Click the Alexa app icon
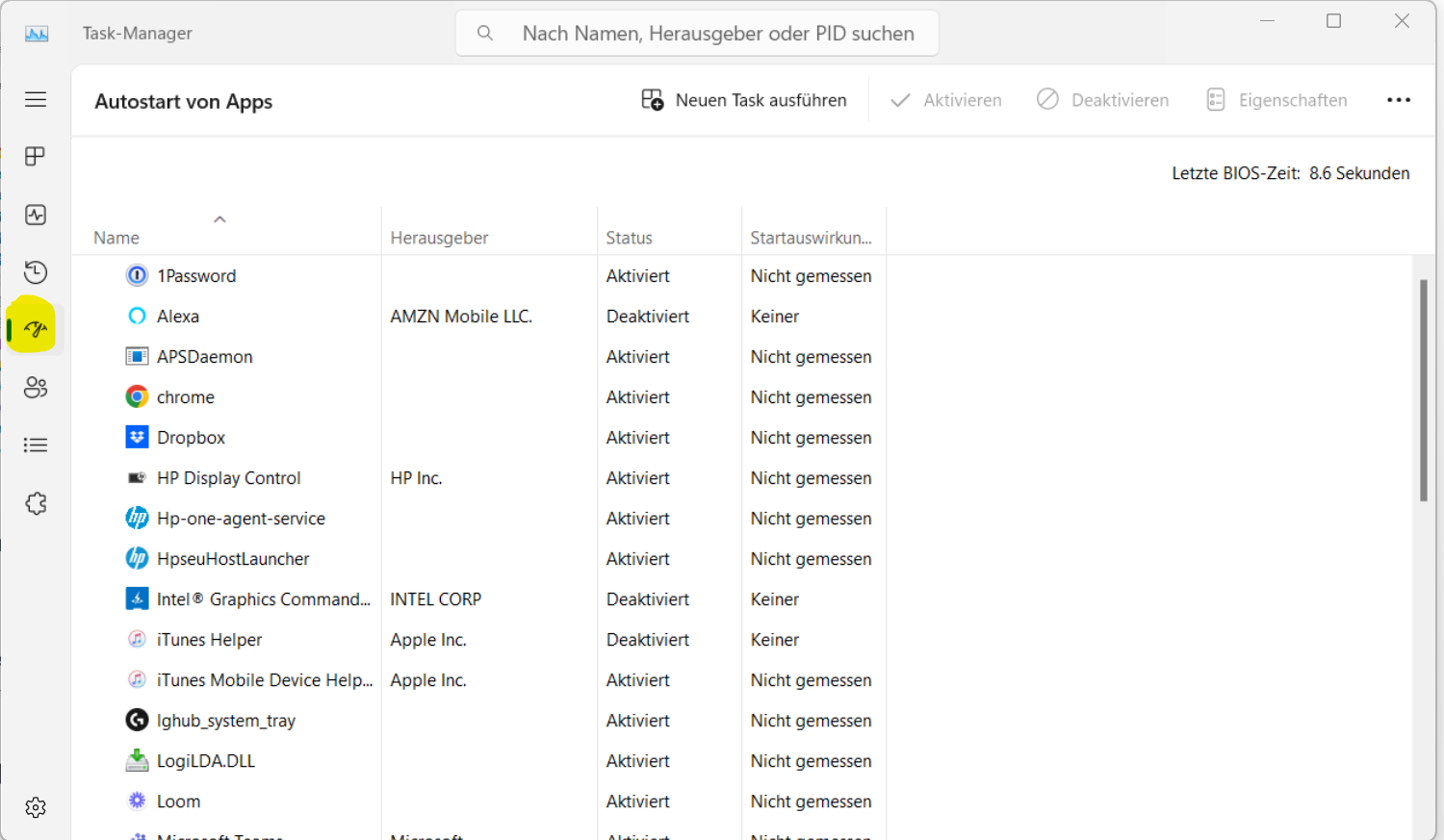Image resolution: width=1444 pixels, height=840 pixels. [x=138, y=317]
